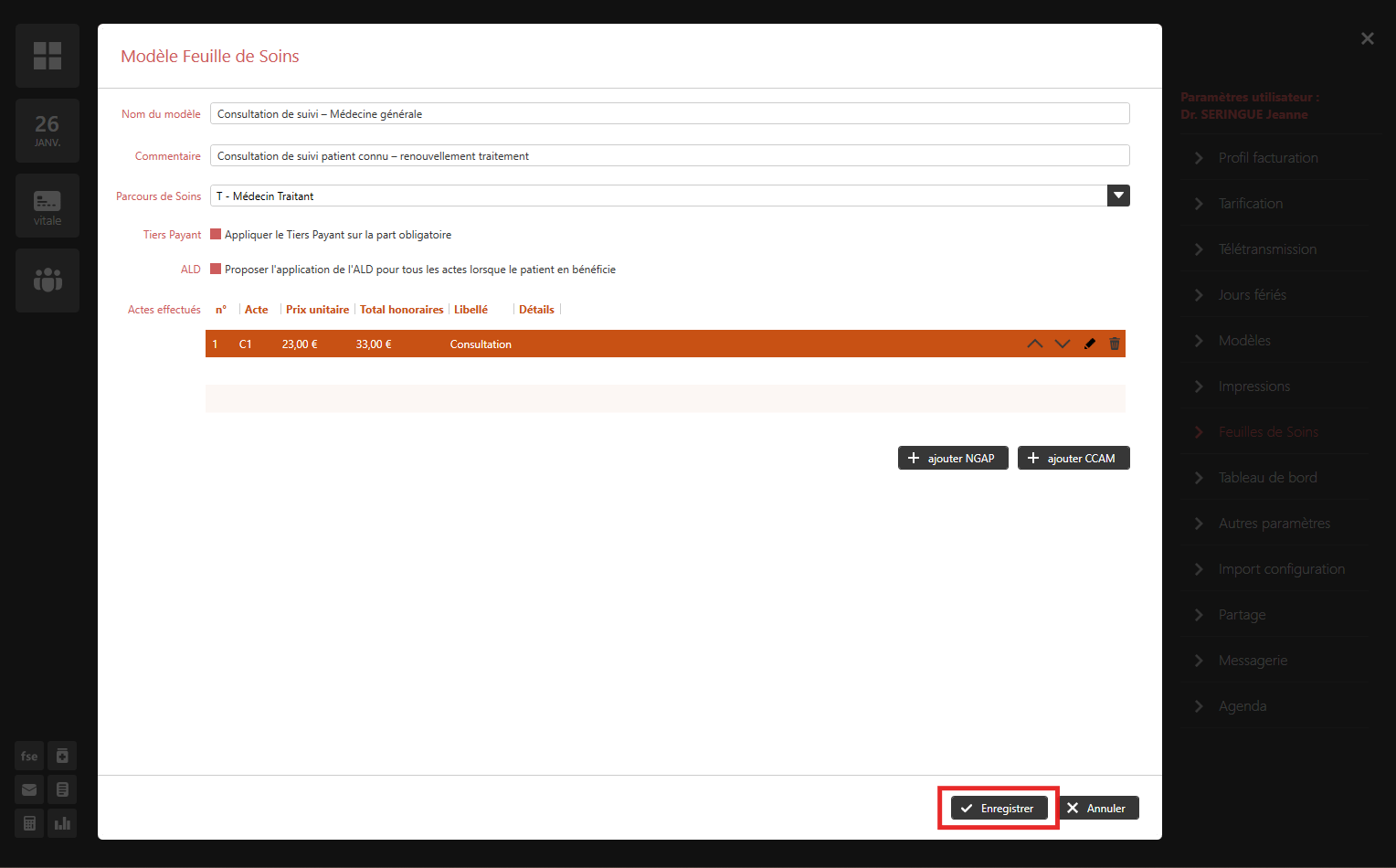This screenshot has height=868, width=1396.
Task: Open the Parcours de Soins dropdown arrow
Action: (1118, 196)
